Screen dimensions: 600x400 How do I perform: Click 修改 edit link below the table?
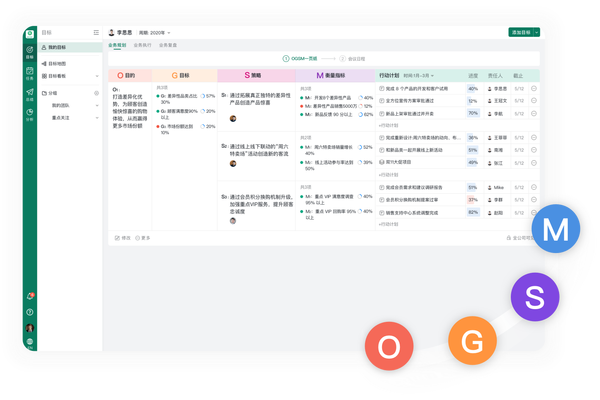[x=122, y=238]
